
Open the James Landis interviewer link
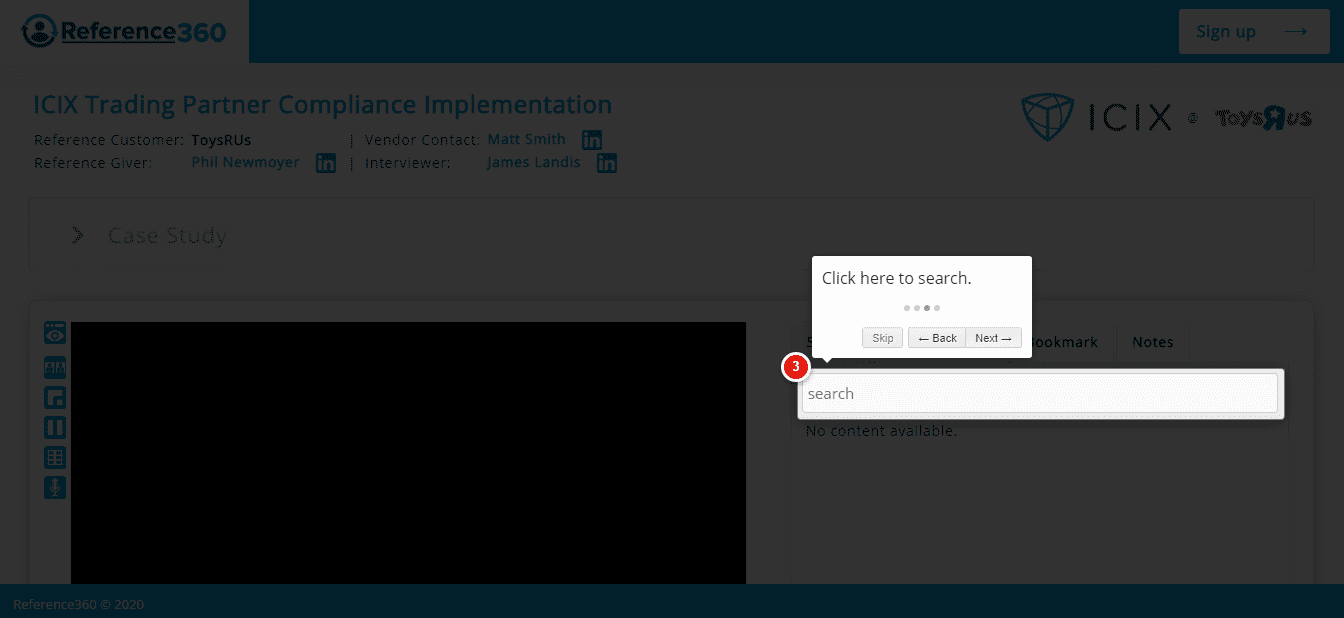point(534,162)
